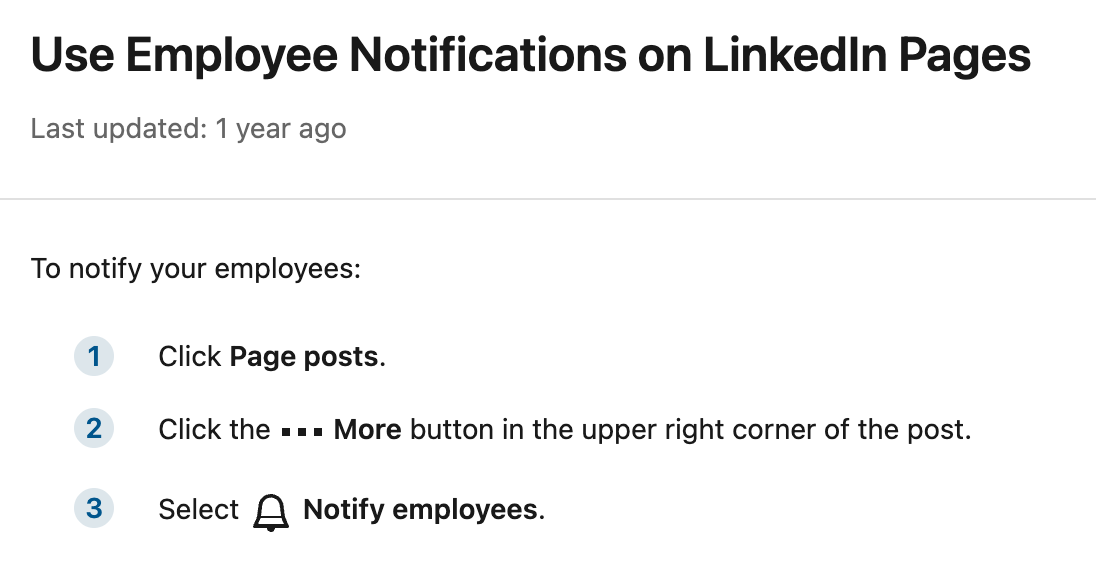Click the horizontal divider under the header
This screenshot has height=568, width=1096.
(548, 199)
